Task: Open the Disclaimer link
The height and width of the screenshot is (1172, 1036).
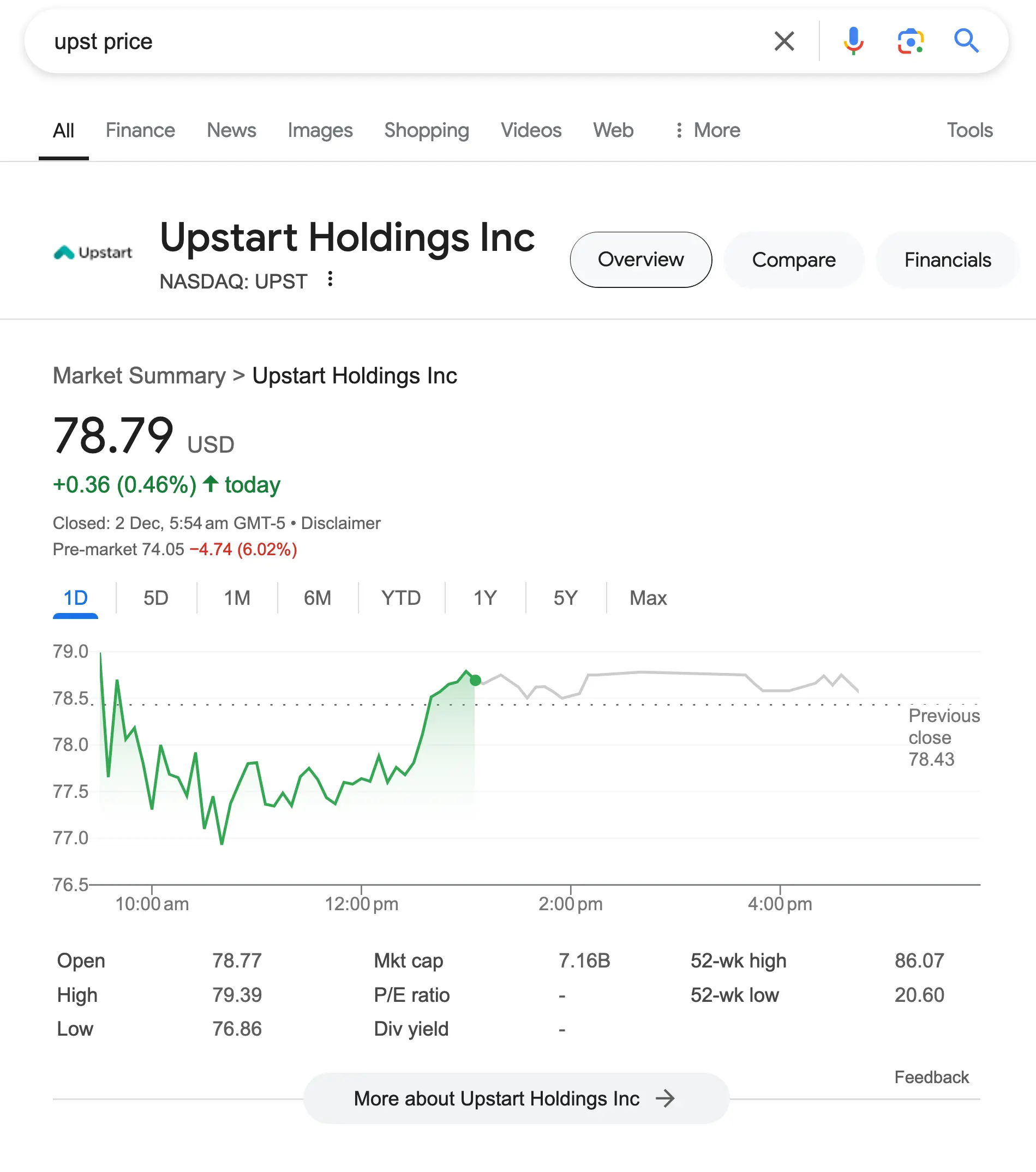Action: (341, 523)
